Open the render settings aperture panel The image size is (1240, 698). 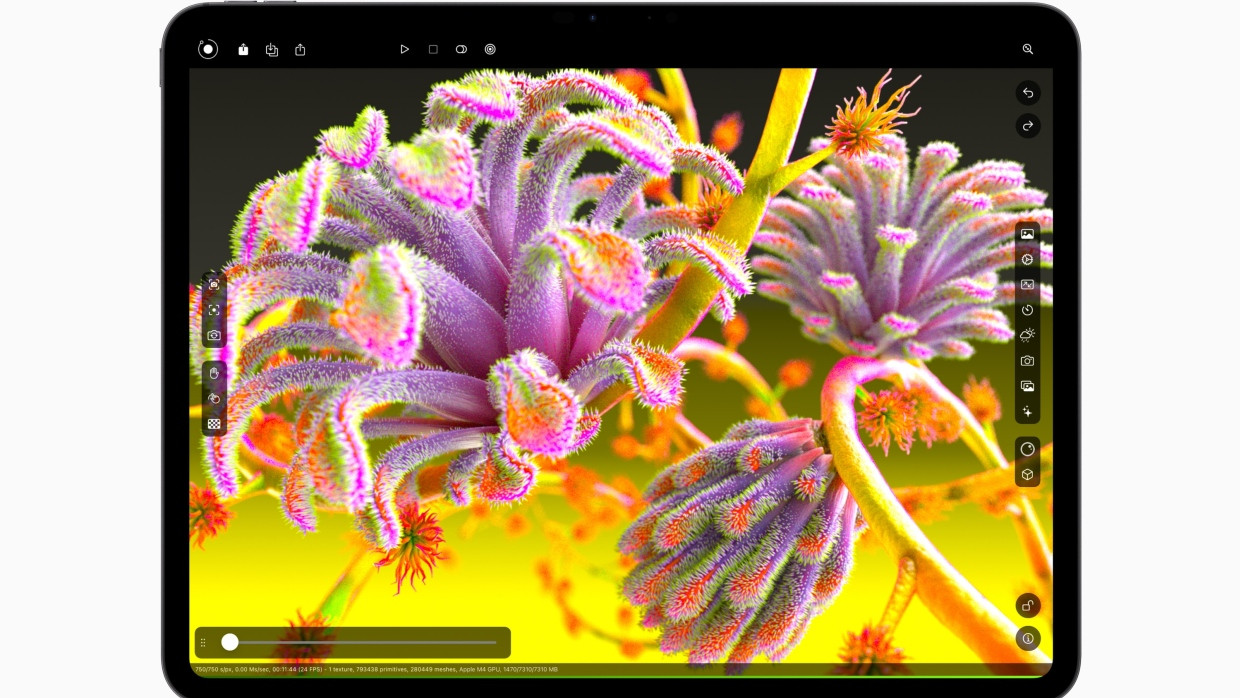pos(1028,259)
